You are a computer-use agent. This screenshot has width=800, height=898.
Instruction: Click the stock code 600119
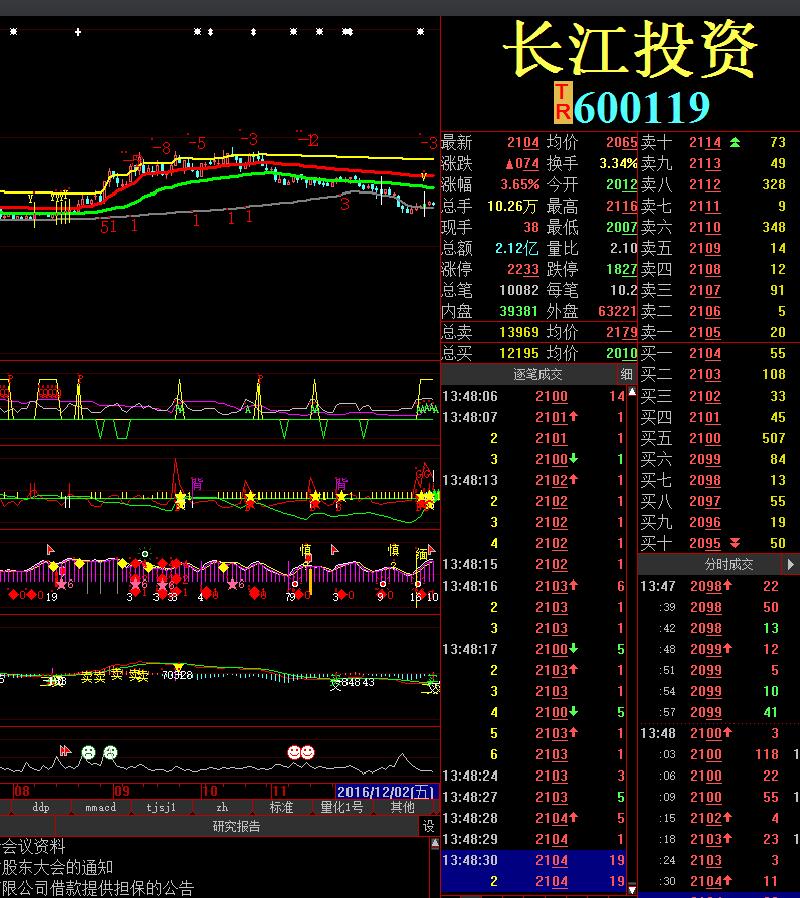(x=642, y=107)
